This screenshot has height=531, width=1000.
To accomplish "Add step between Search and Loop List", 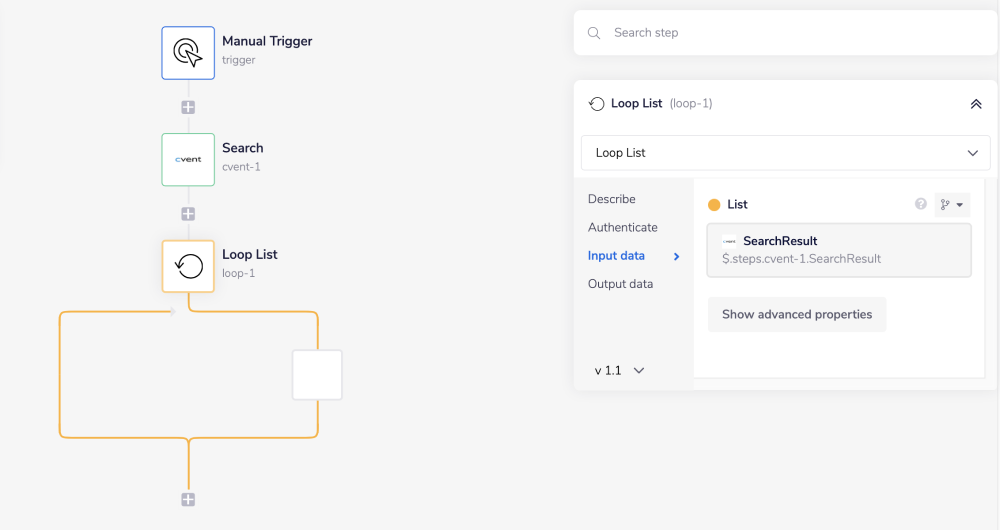I will (x=188, y=214).
